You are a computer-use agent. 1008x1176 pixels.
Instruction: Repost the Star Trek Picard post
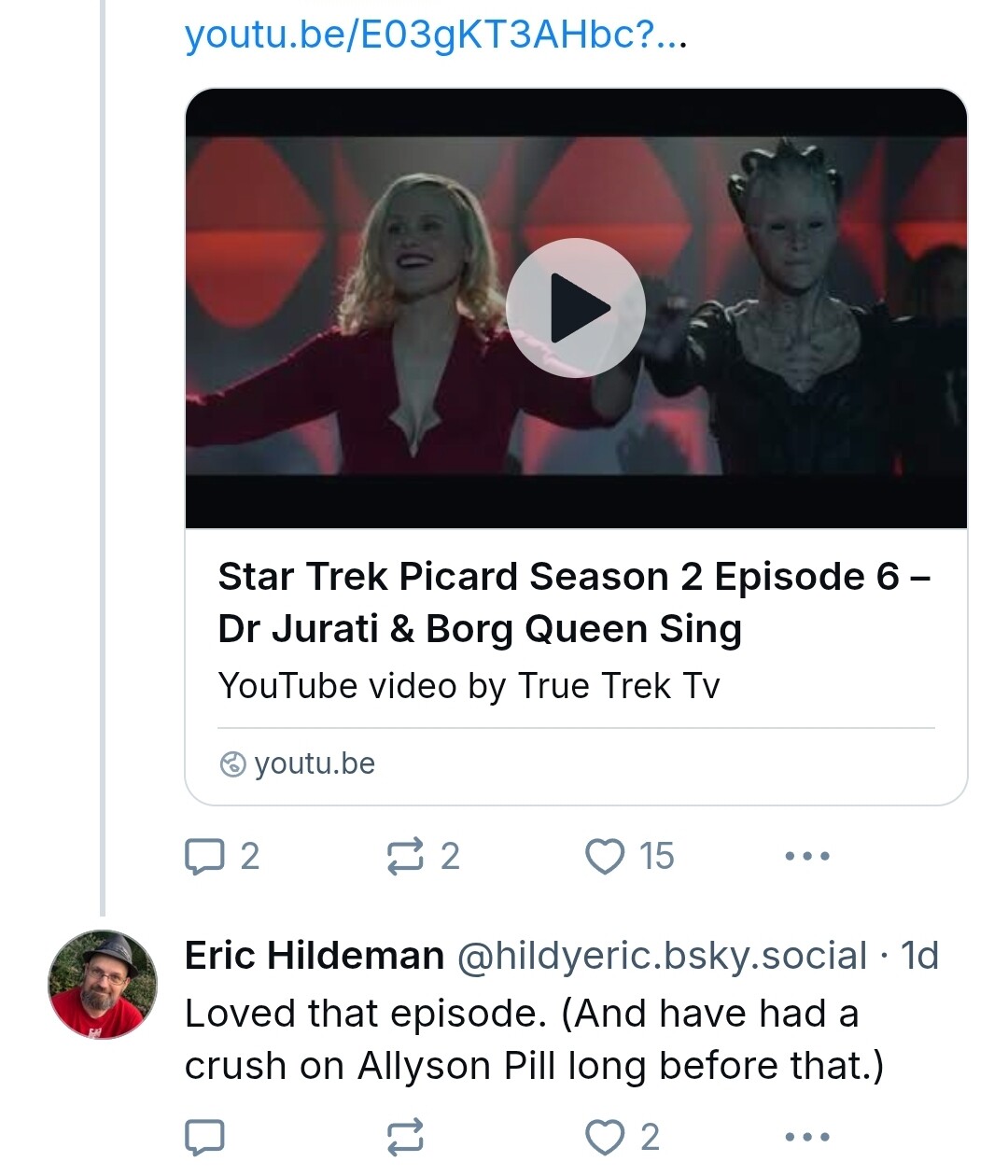coord(405,856)
